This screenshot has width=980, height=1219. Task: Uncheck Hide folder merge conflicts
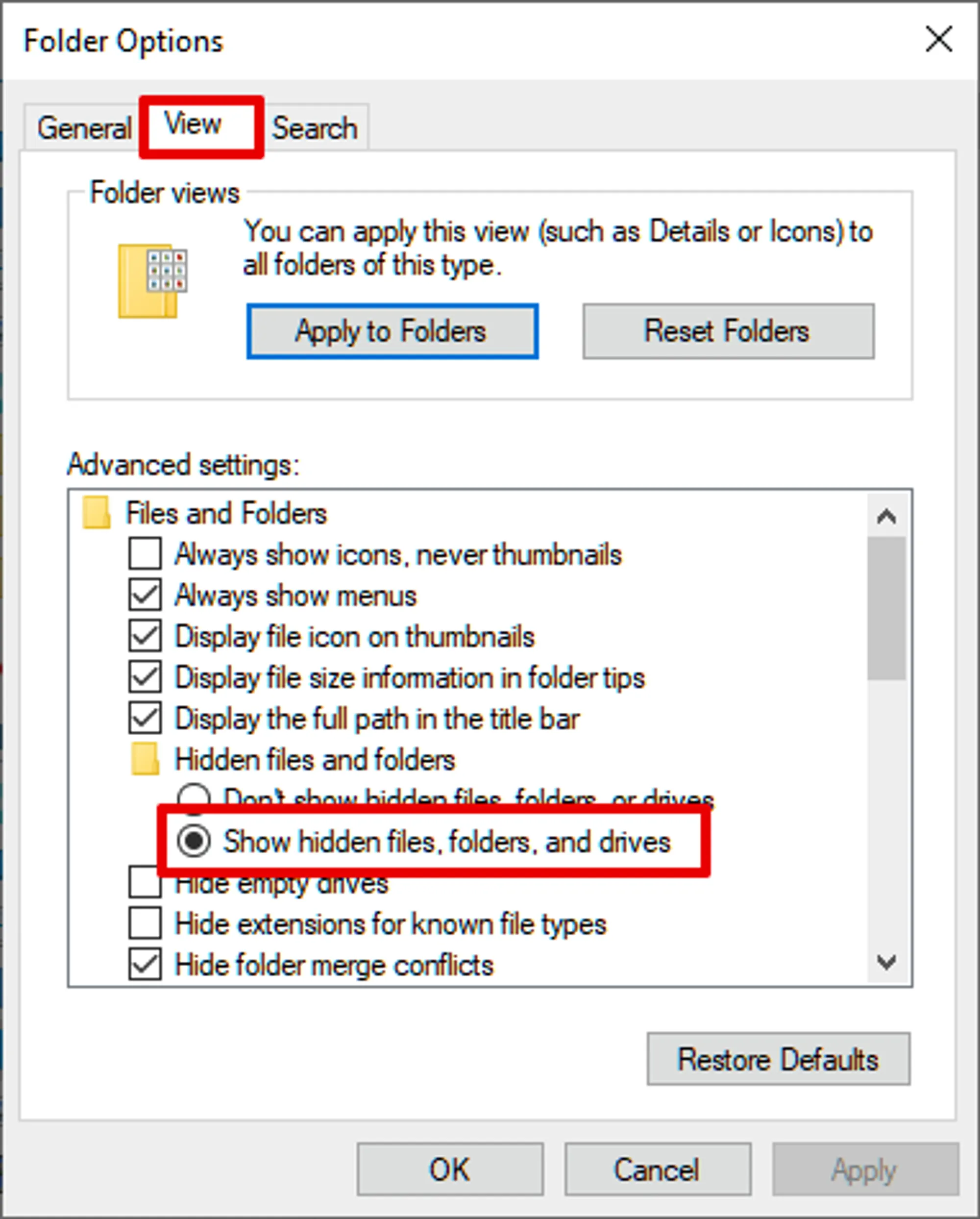point(145,965)
